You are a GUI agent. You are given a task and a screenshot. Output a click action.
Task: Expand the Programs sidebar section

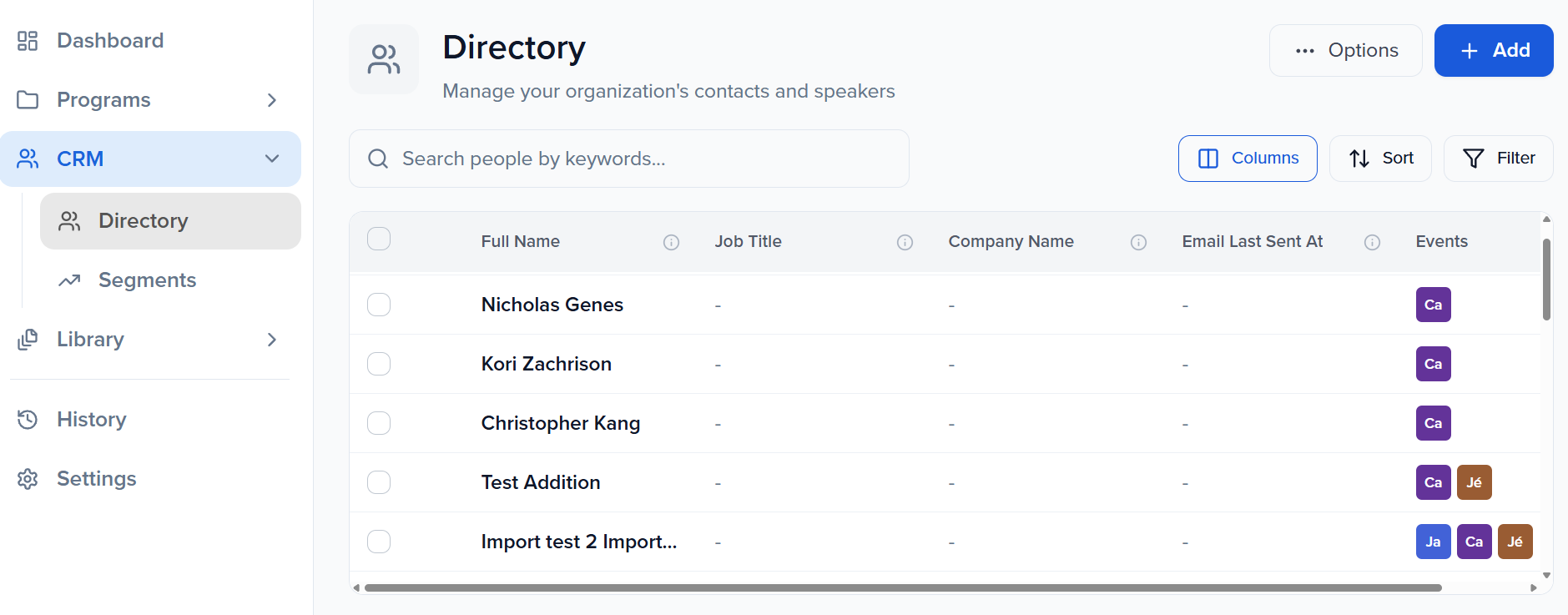click(x=271, y=100)
